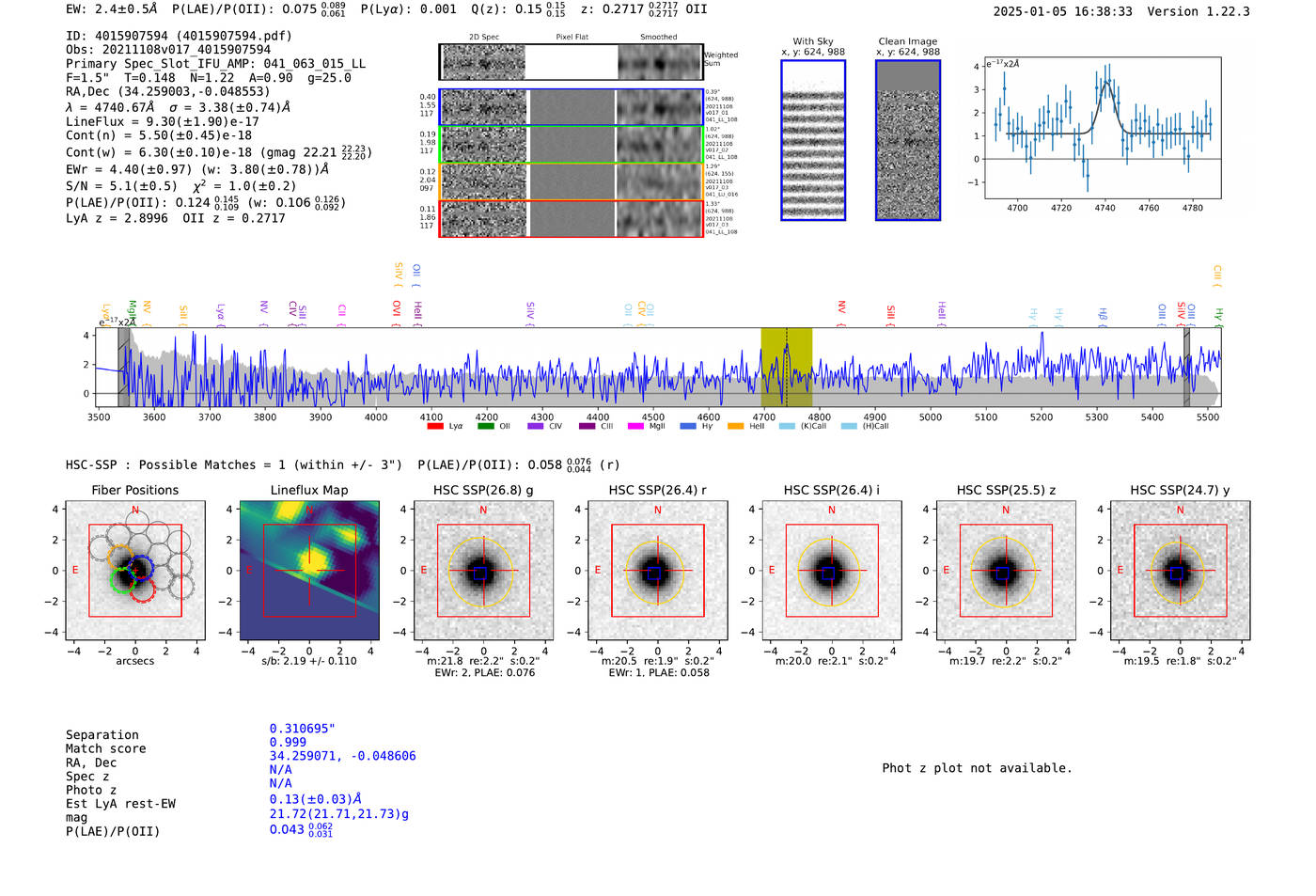
Task: Click the Clean Image CCD panel
Action: (x=908, y=140)
